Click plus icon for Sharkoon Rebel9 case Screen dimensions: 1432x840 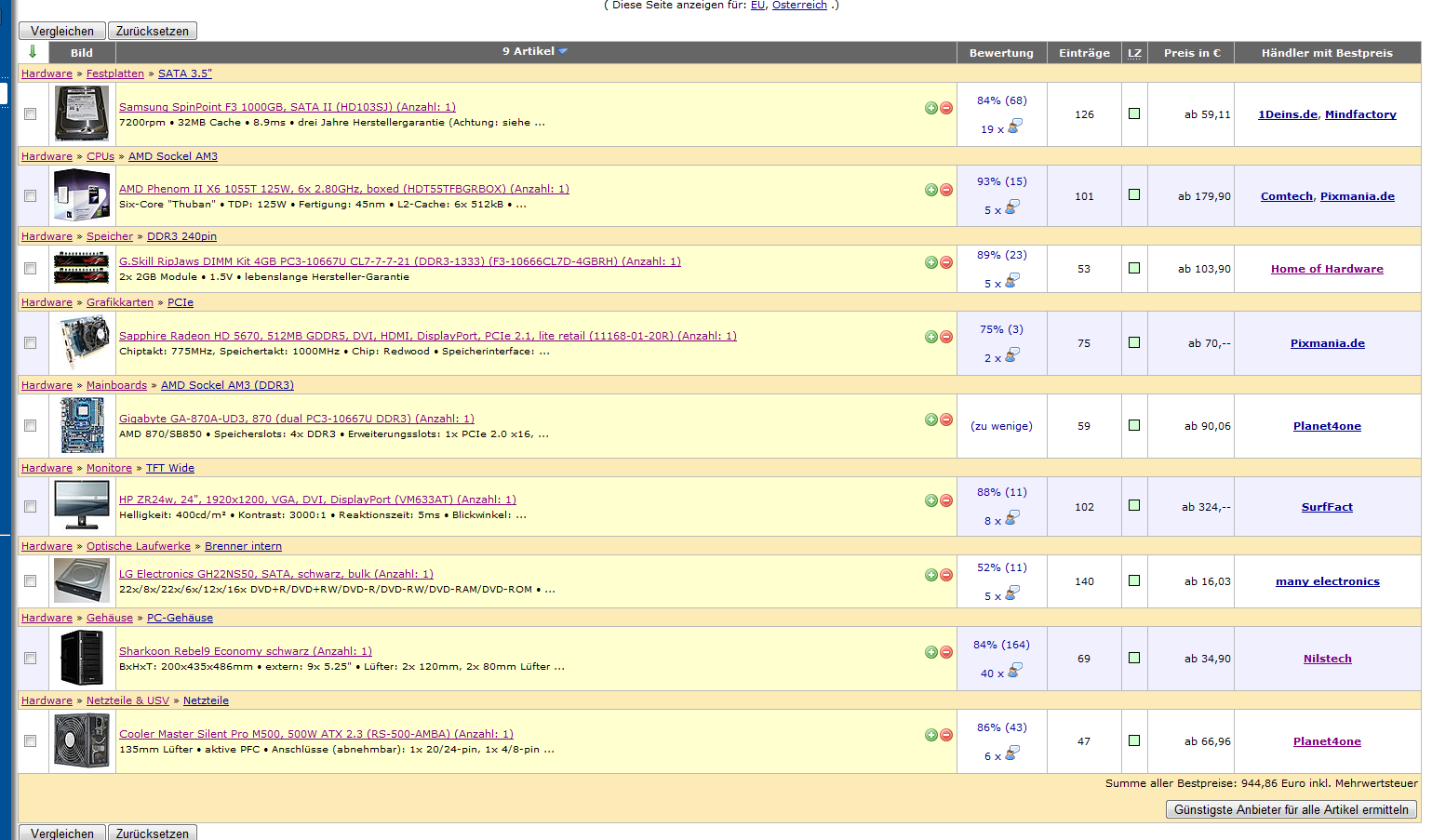(931, 652)
